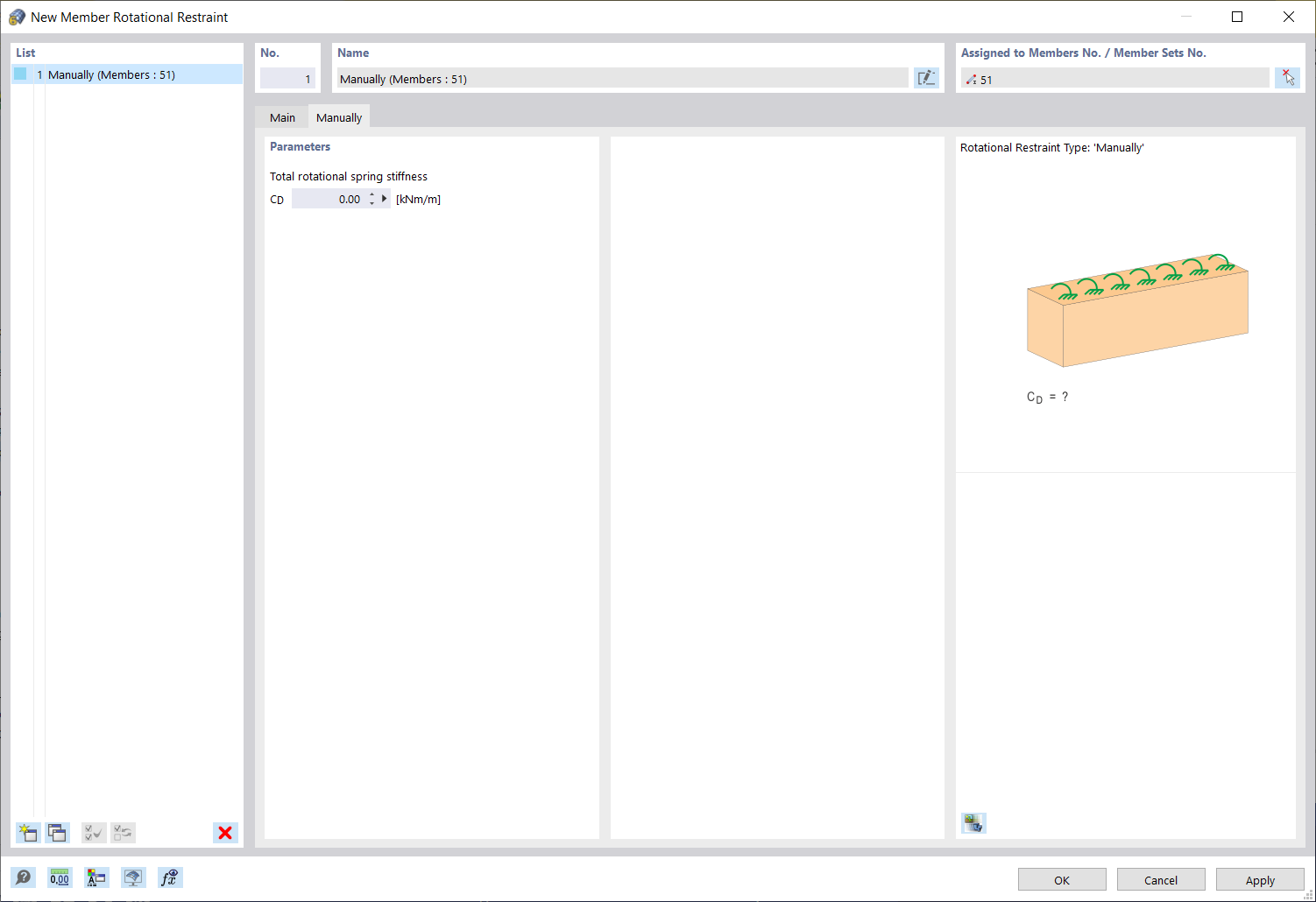Select members graphically in the model
This screenshot has width=1316, height=902.
(1287, 78)
